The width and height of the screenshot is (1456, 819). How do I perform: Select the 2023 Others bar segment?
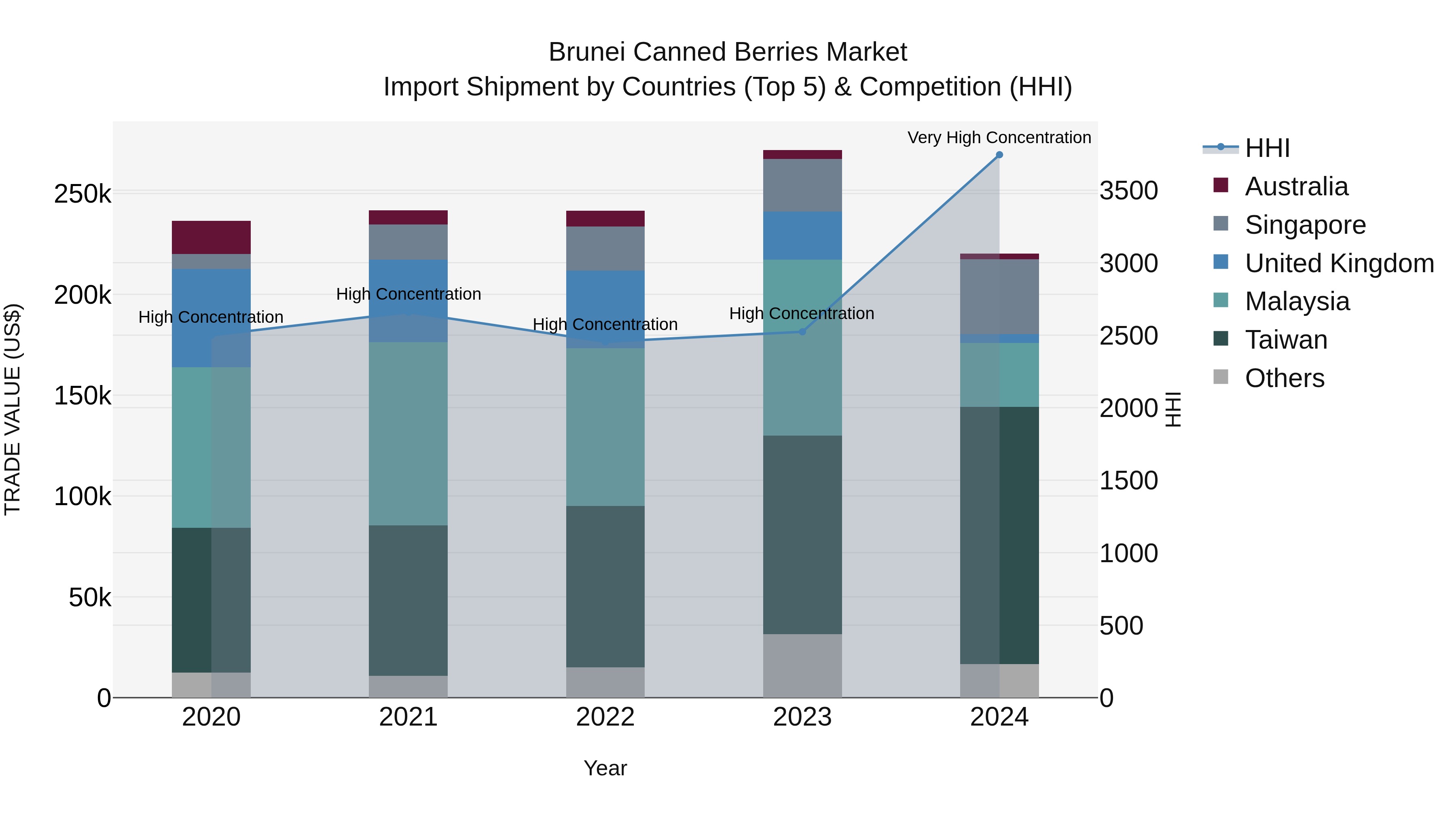coord(802,666)
